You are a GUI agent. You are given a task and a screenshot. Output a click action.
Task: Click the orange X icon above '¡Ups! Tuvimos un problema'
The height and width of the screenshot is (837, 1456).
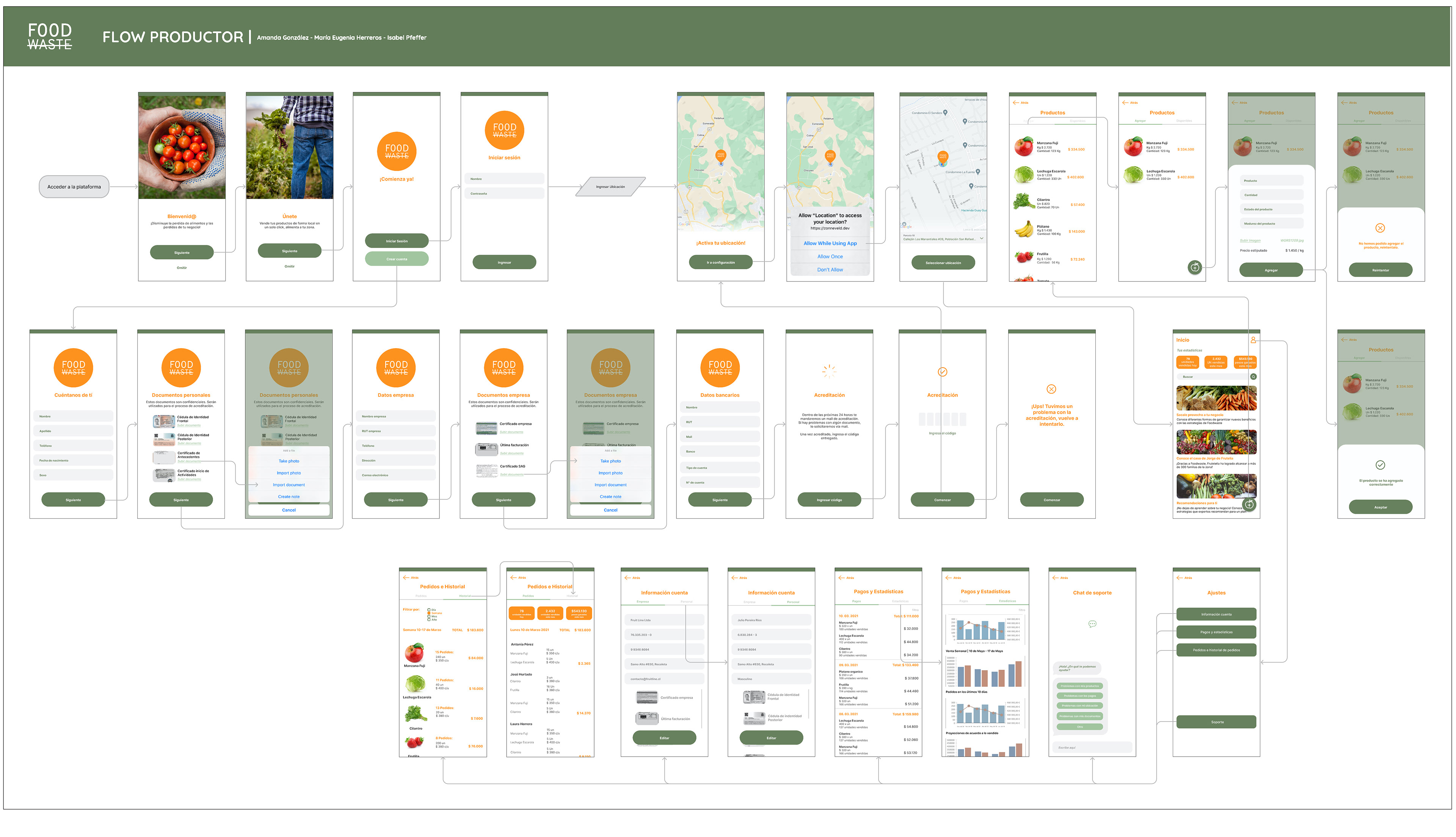1051,389
